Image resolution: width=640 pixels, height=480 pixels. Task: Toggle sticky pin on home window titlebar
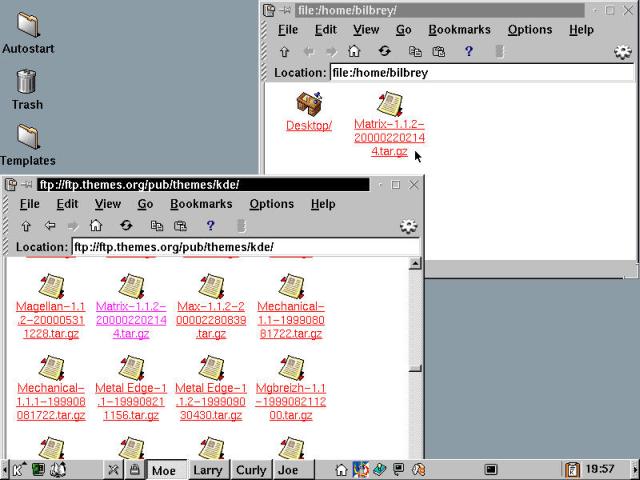click(286, 11)
